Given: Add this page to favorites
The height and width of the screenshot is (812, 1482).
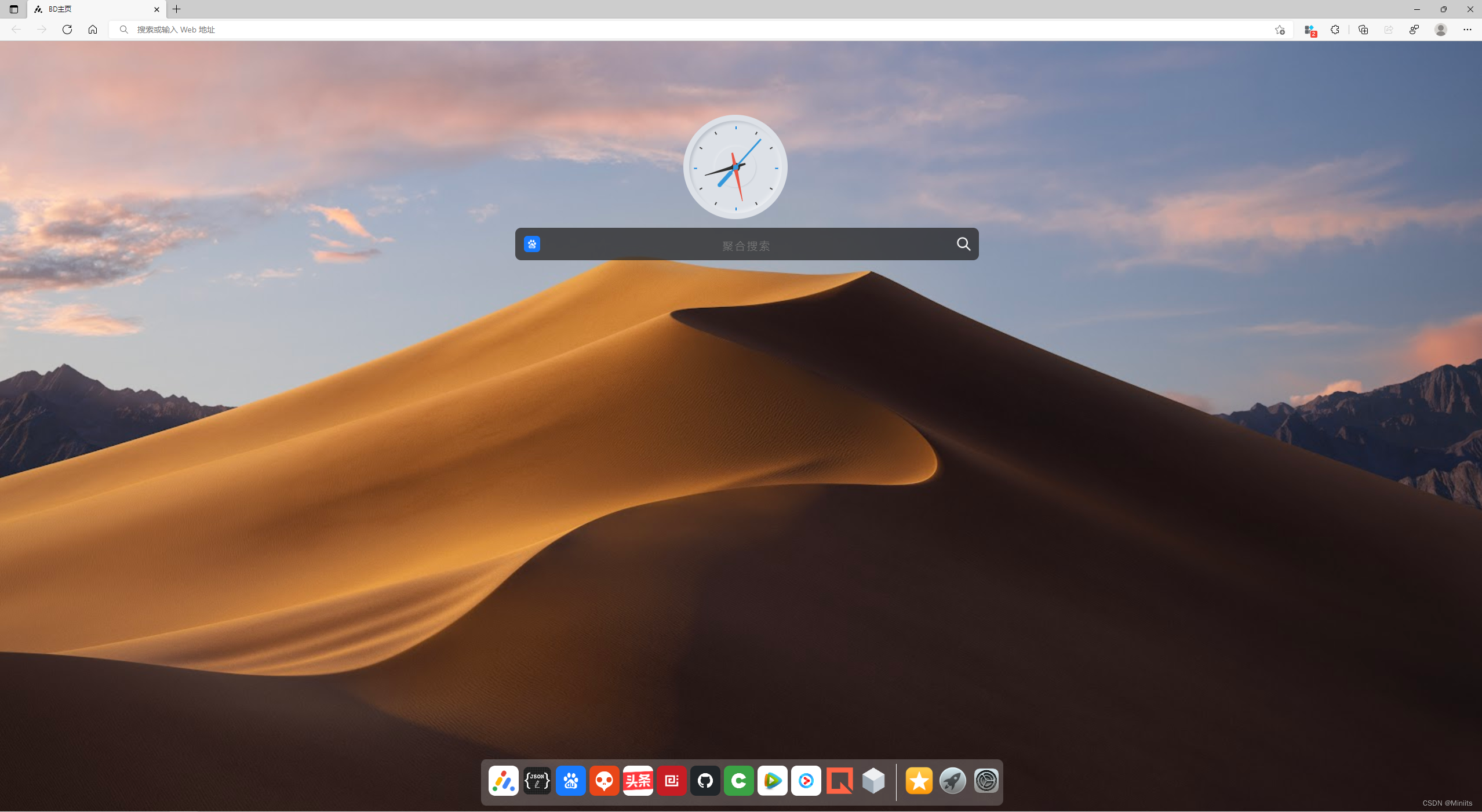Looking at the screenshot, I should pyautogui.click(x=1280, y=30).
